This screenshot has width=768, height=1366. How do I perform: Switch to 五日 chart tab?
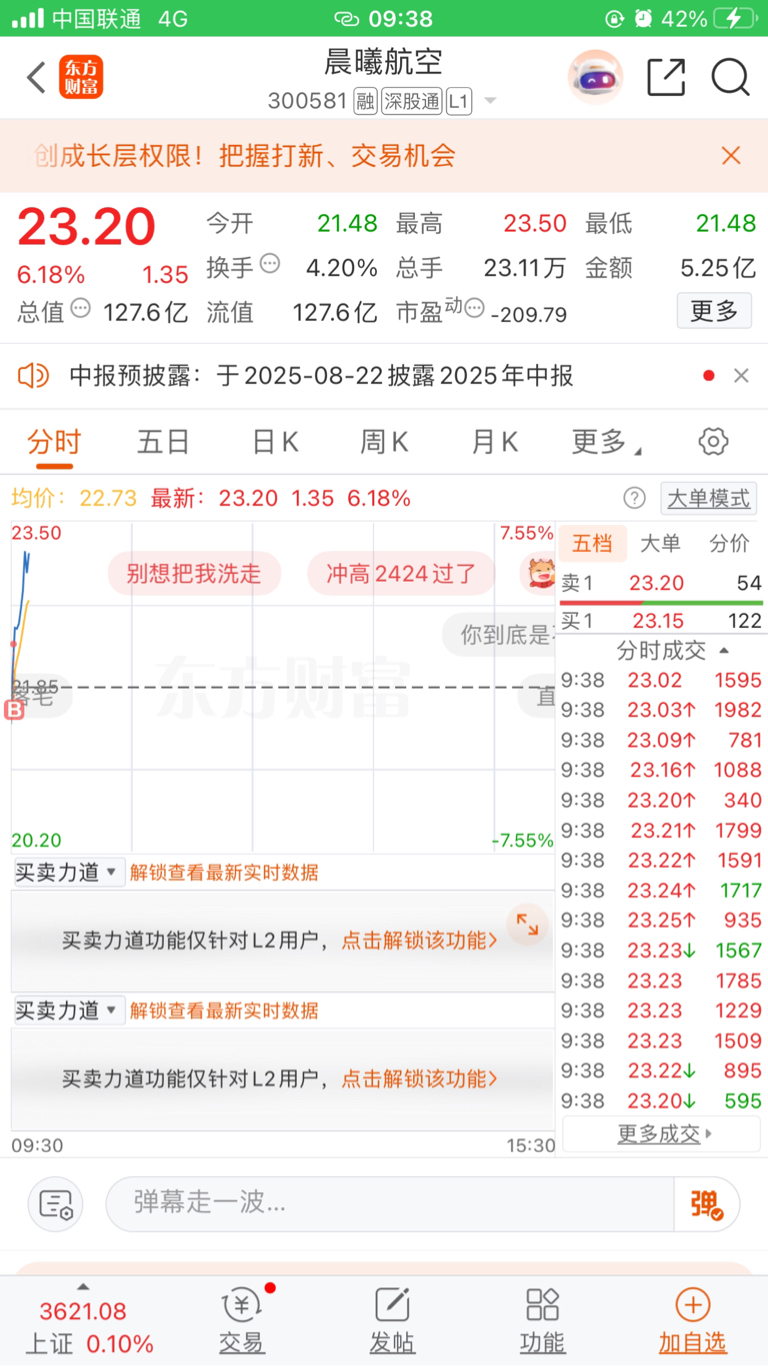[163, 442]
